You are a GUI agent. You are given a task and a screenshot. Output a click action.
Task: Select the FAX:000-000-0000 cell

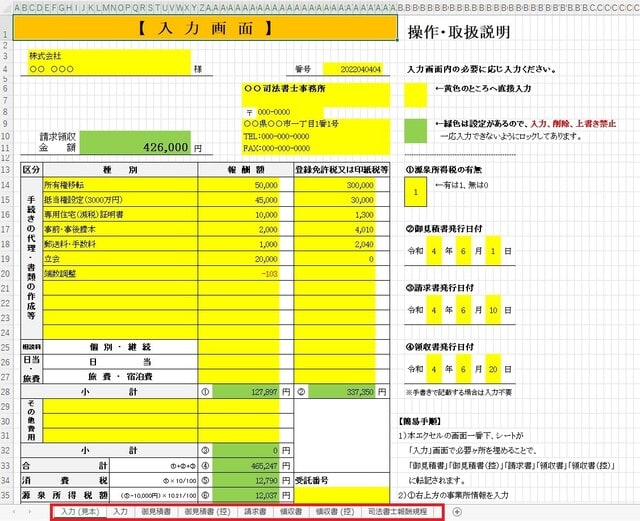tap(316, 148)
